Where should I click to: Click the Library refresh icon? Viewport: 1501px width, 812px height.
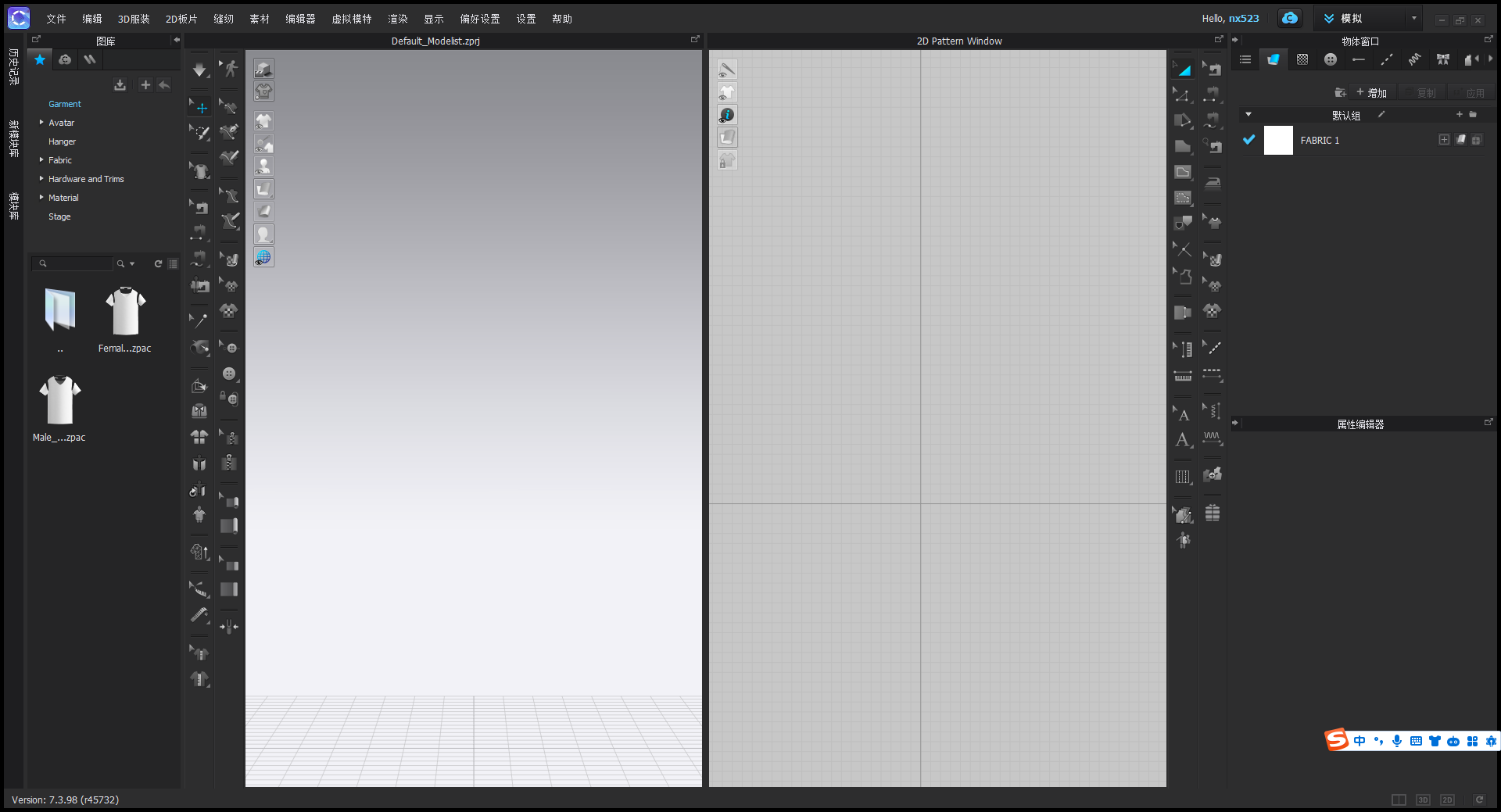point(158,264)
